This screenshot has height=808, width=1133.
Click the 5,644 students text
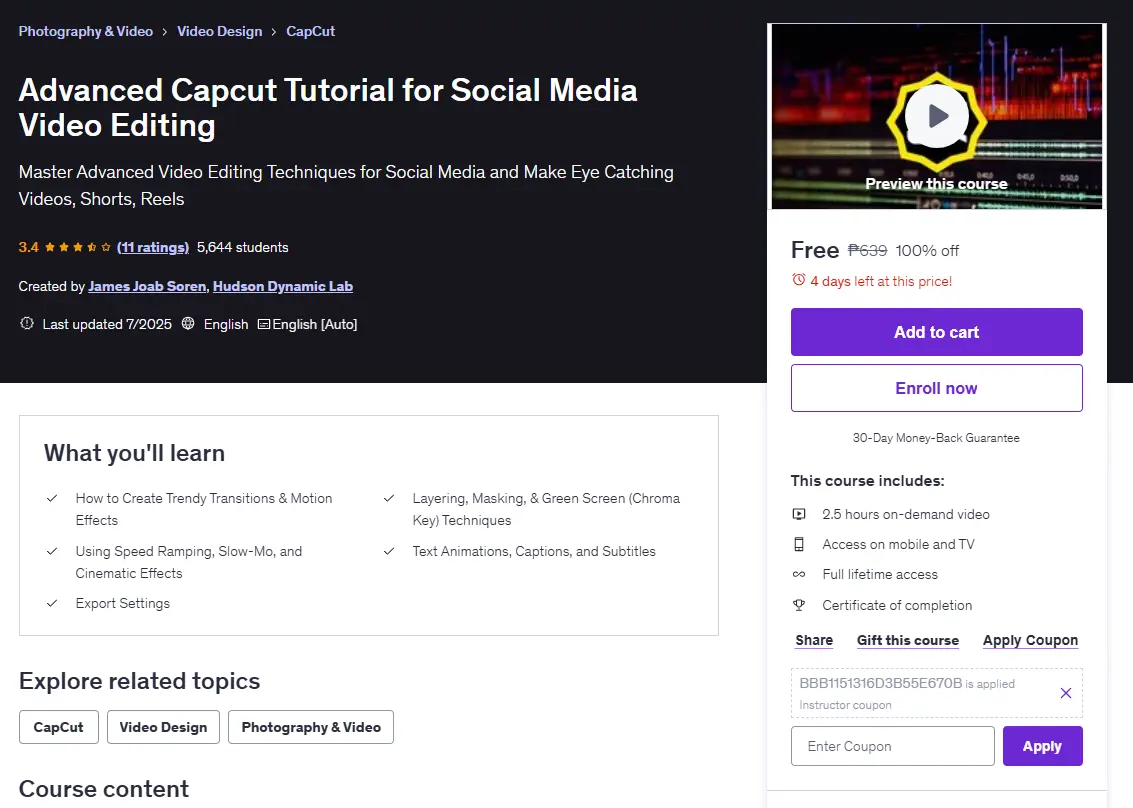tap(243, 247)
